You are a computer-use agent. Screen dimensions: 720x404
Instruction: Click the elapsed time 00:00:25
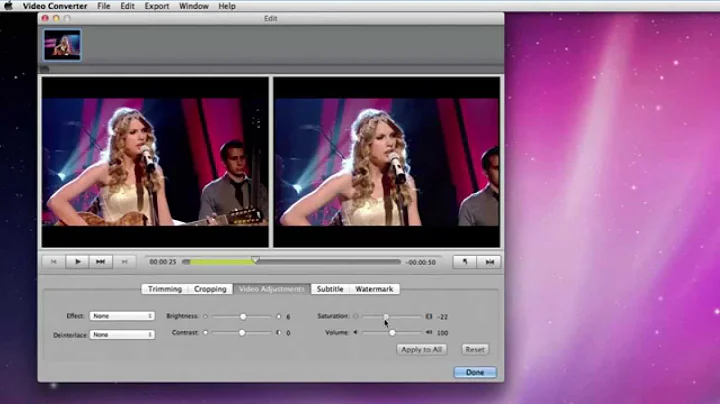[x=163, y=262]
